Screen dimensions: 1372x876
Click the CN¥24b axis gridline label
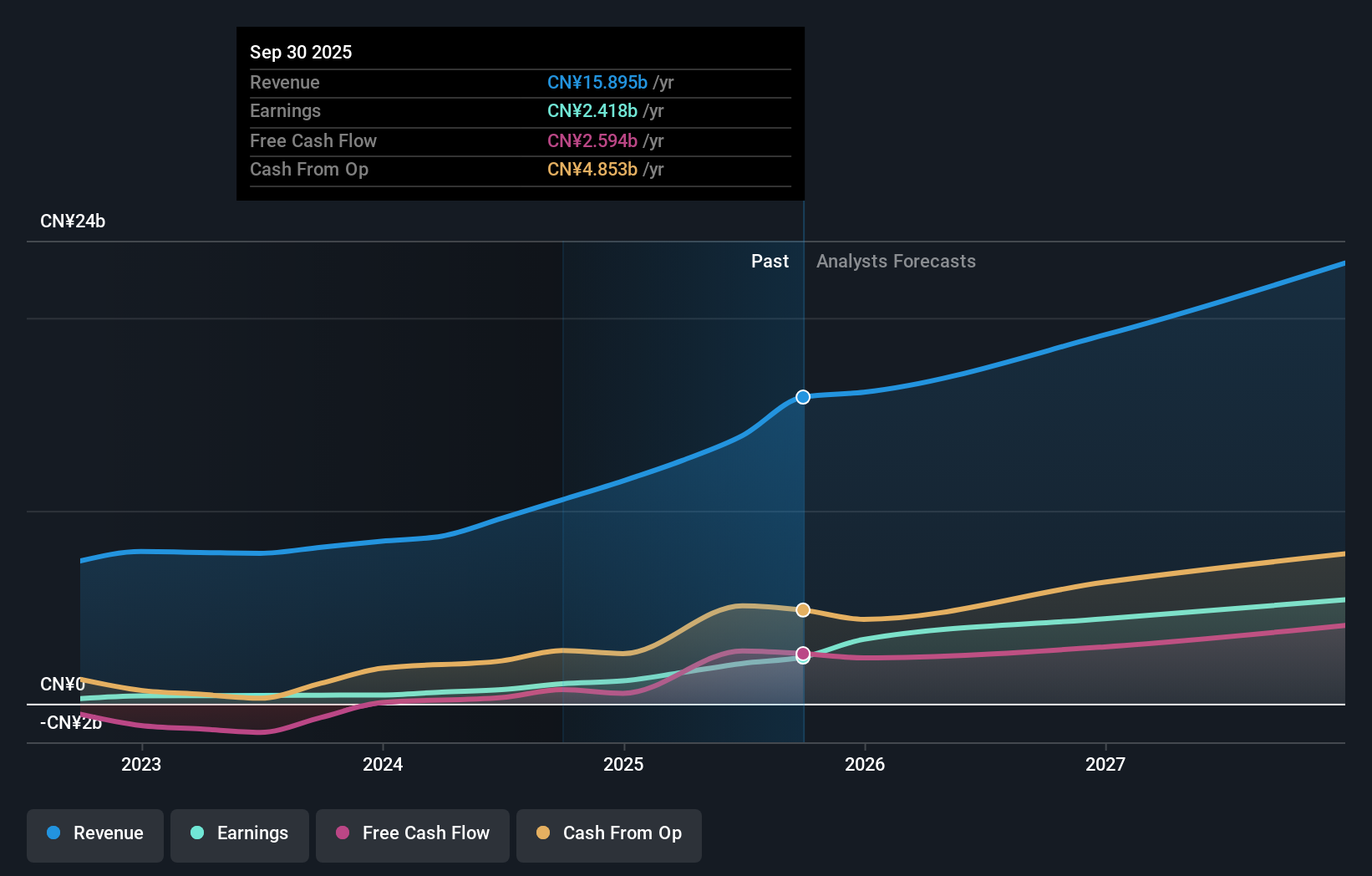(73, 221)
